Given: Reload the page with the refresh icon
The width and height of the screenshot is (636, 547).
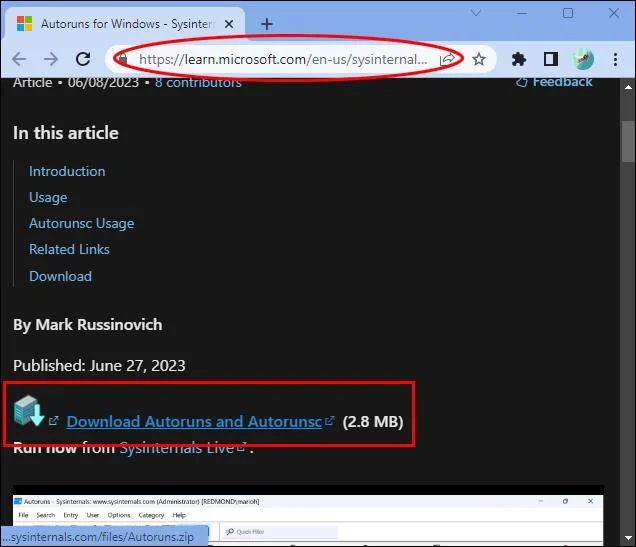Looking at the screenshot, I should tap(83, 59).
